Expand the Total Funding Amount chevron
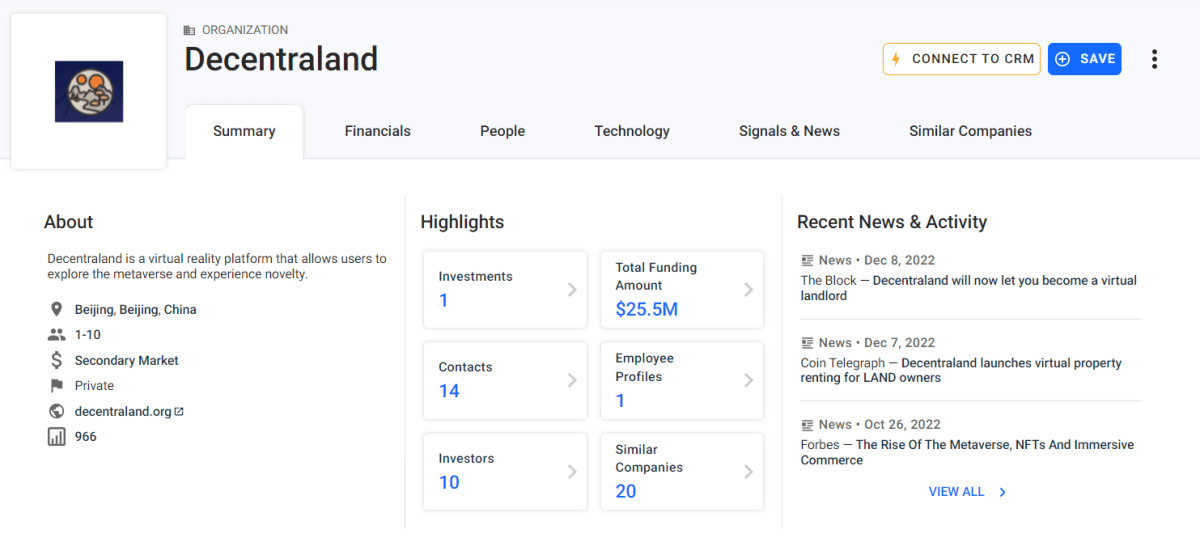 [x=748, y=289]
